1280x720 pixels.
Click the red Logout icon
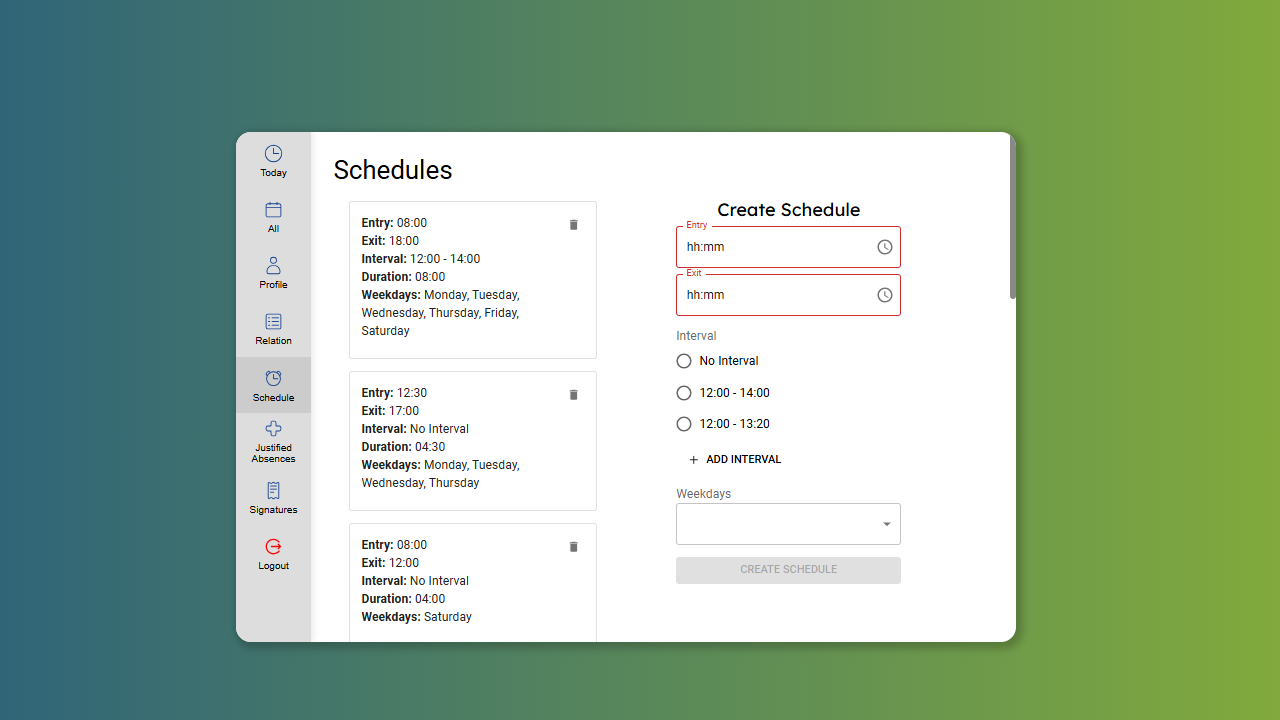point(273,547)
